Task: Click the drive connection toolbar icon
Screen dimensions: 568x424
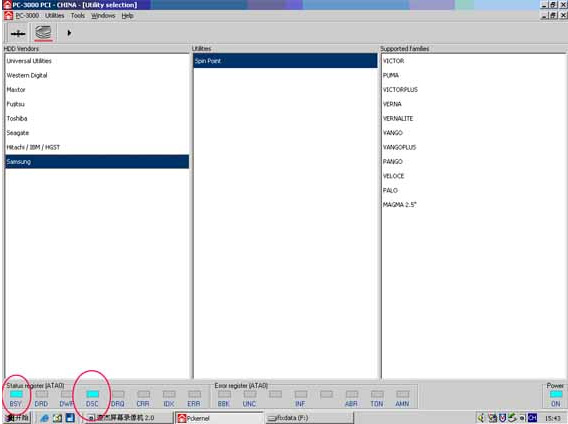Action: click(x=18, y=34)
